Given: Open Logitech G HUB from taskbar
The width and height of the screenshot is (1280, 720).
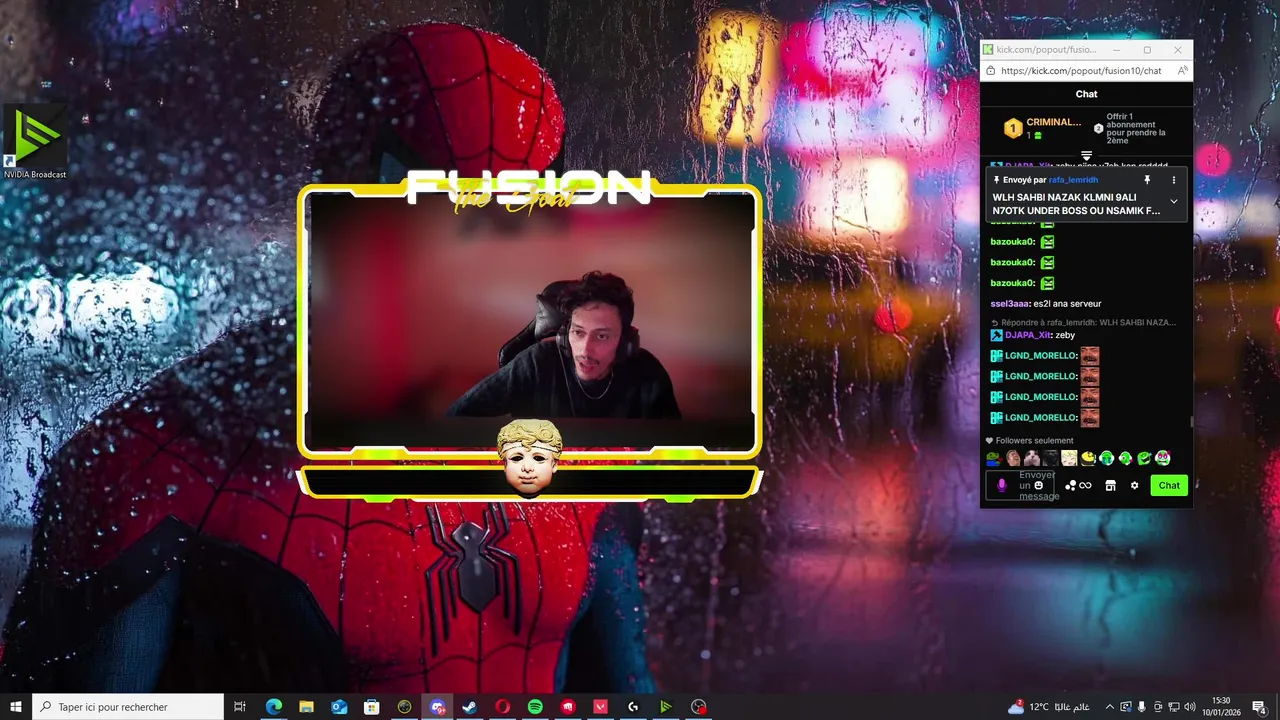Looking at the screenshot, I should [x=633, y=707].
